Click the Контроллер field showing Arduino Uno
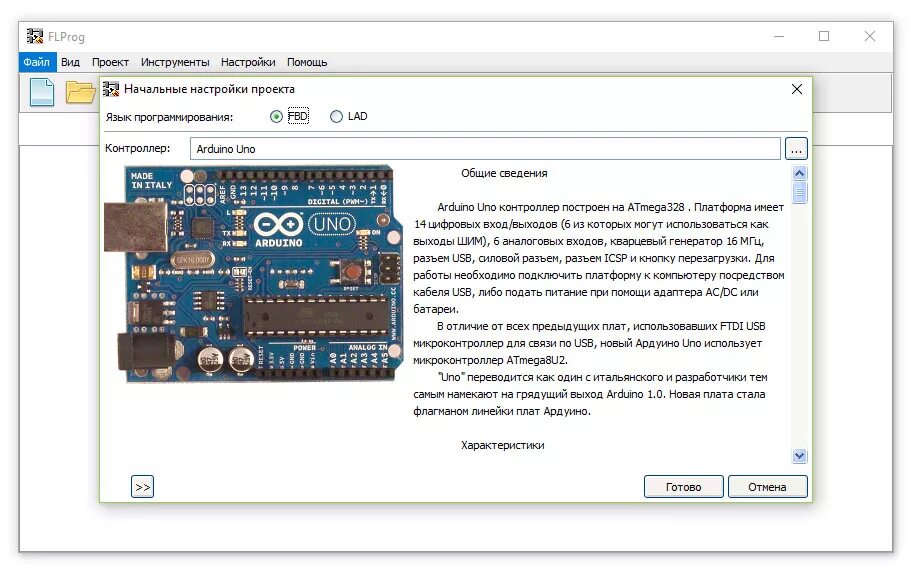This screenshot has width=919, height=572. pos(485,149)
